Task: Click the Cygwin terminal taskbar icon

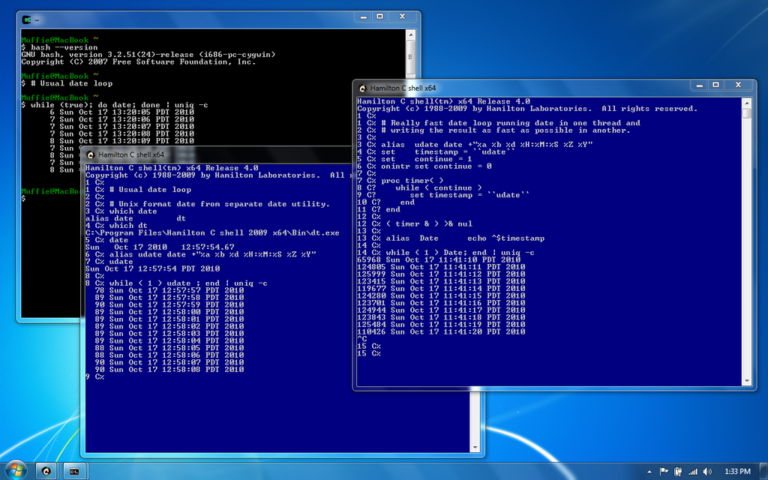Action: click(74, 471)
